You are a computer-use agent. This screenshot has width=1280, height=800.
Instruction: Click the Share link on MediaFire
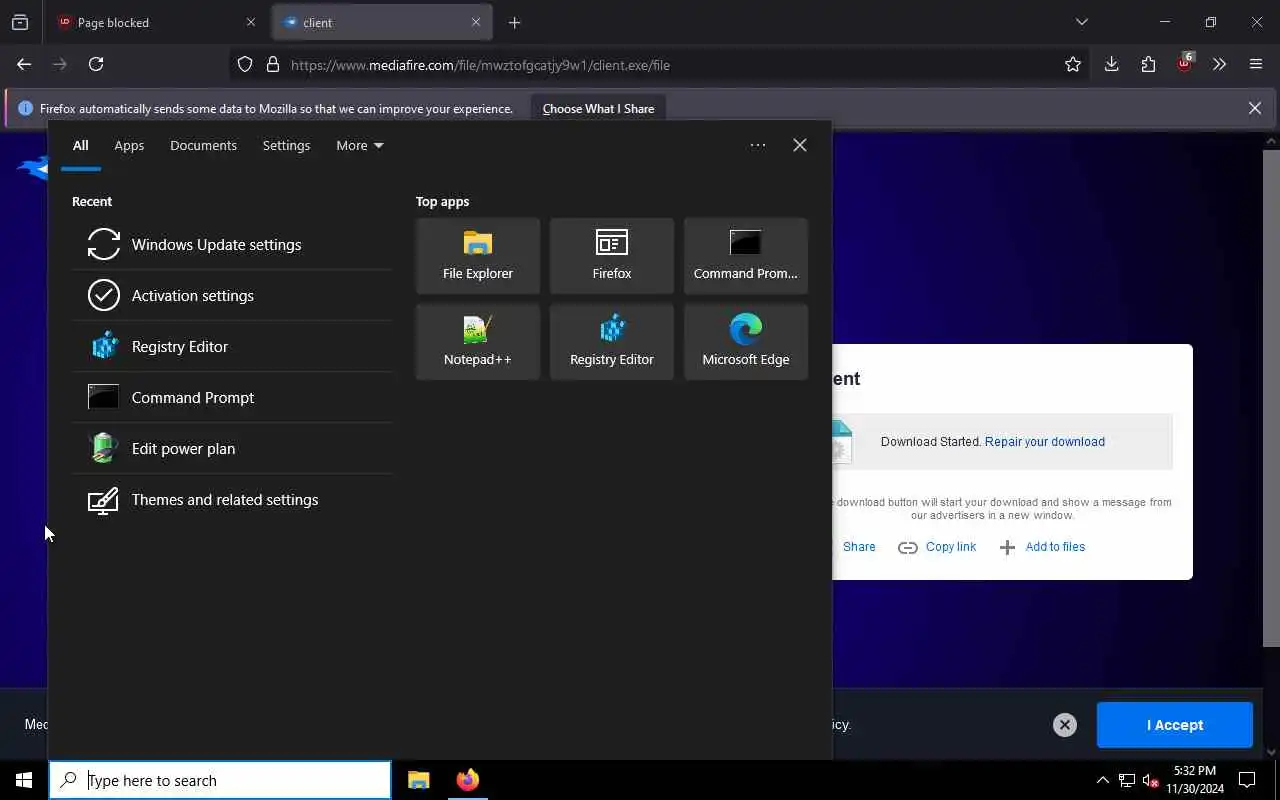858,547
